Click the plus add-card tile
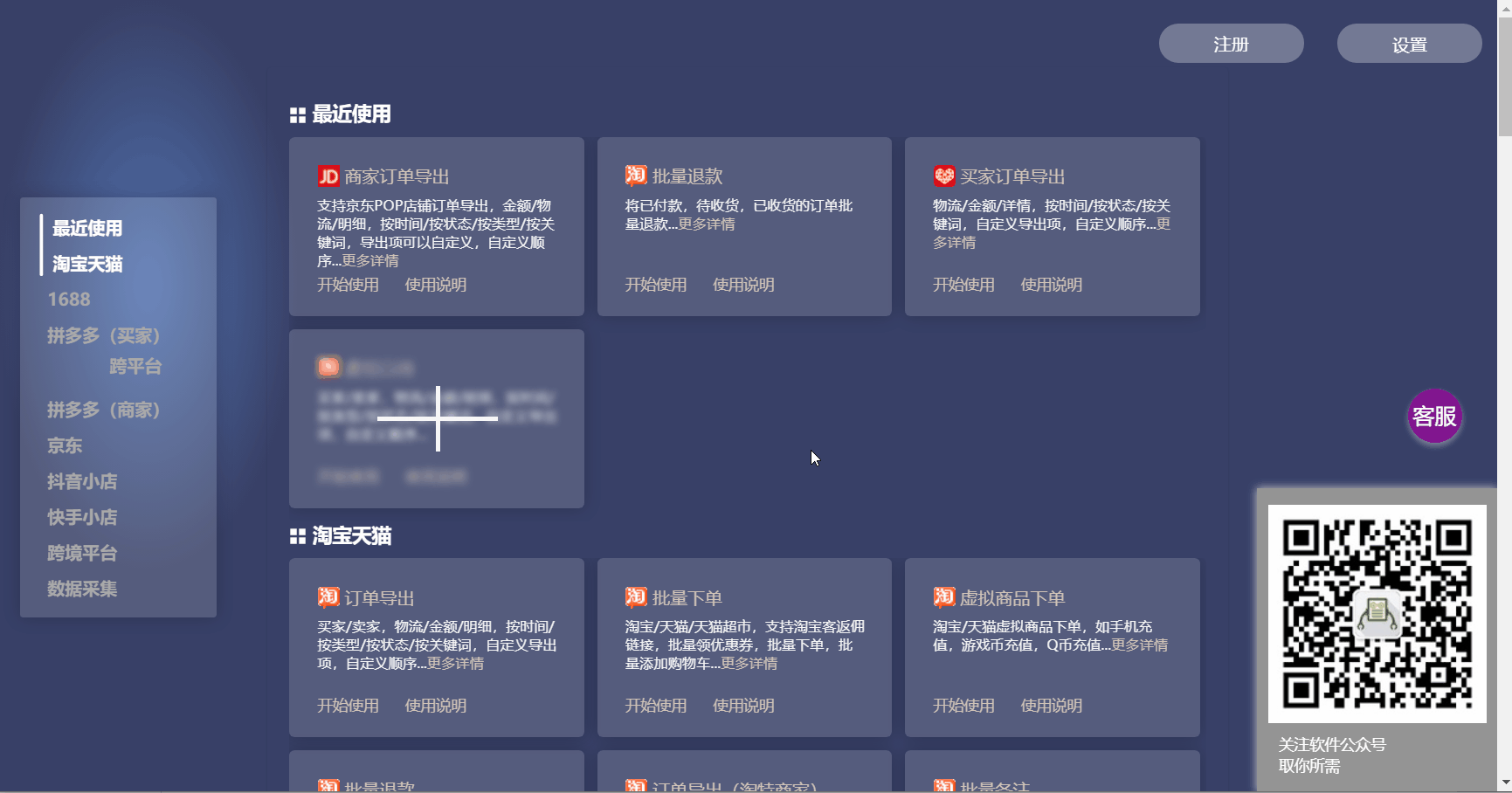 click(x=437, y=418)
